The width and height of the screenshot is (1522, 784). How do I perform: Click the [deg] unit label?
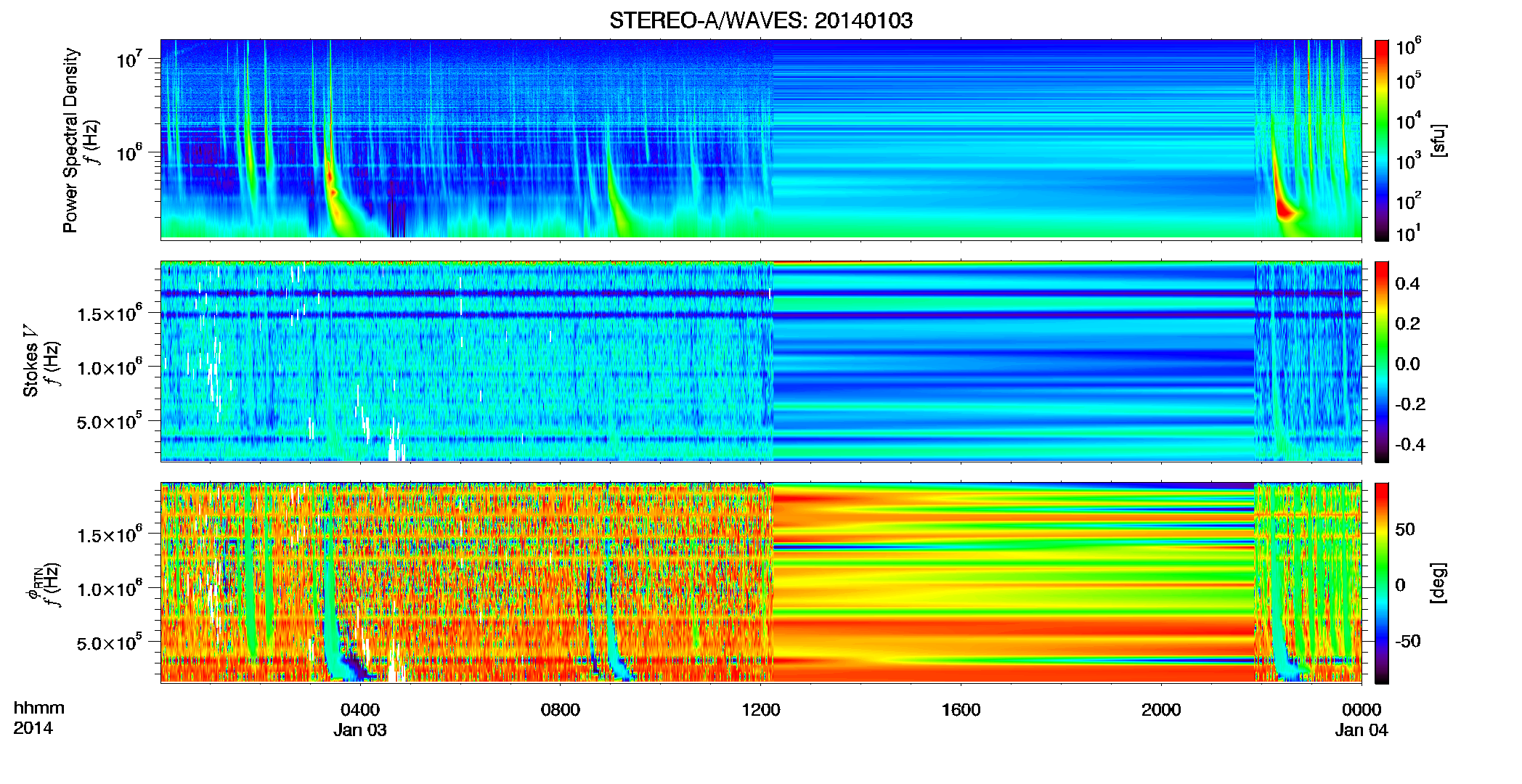click(x=1439, y=583)
